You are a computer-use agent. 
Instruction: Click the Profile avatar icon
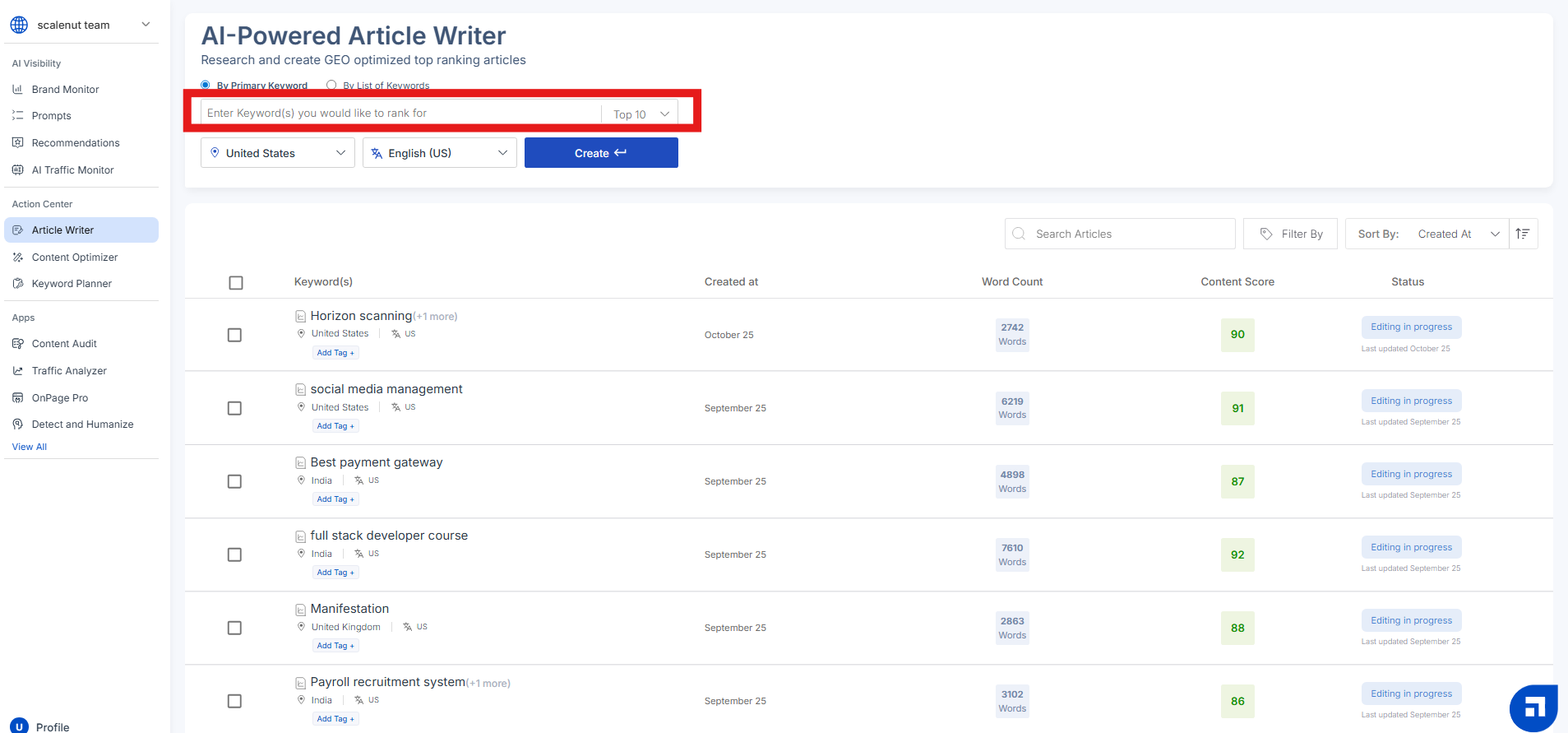[x=19, y=726]
